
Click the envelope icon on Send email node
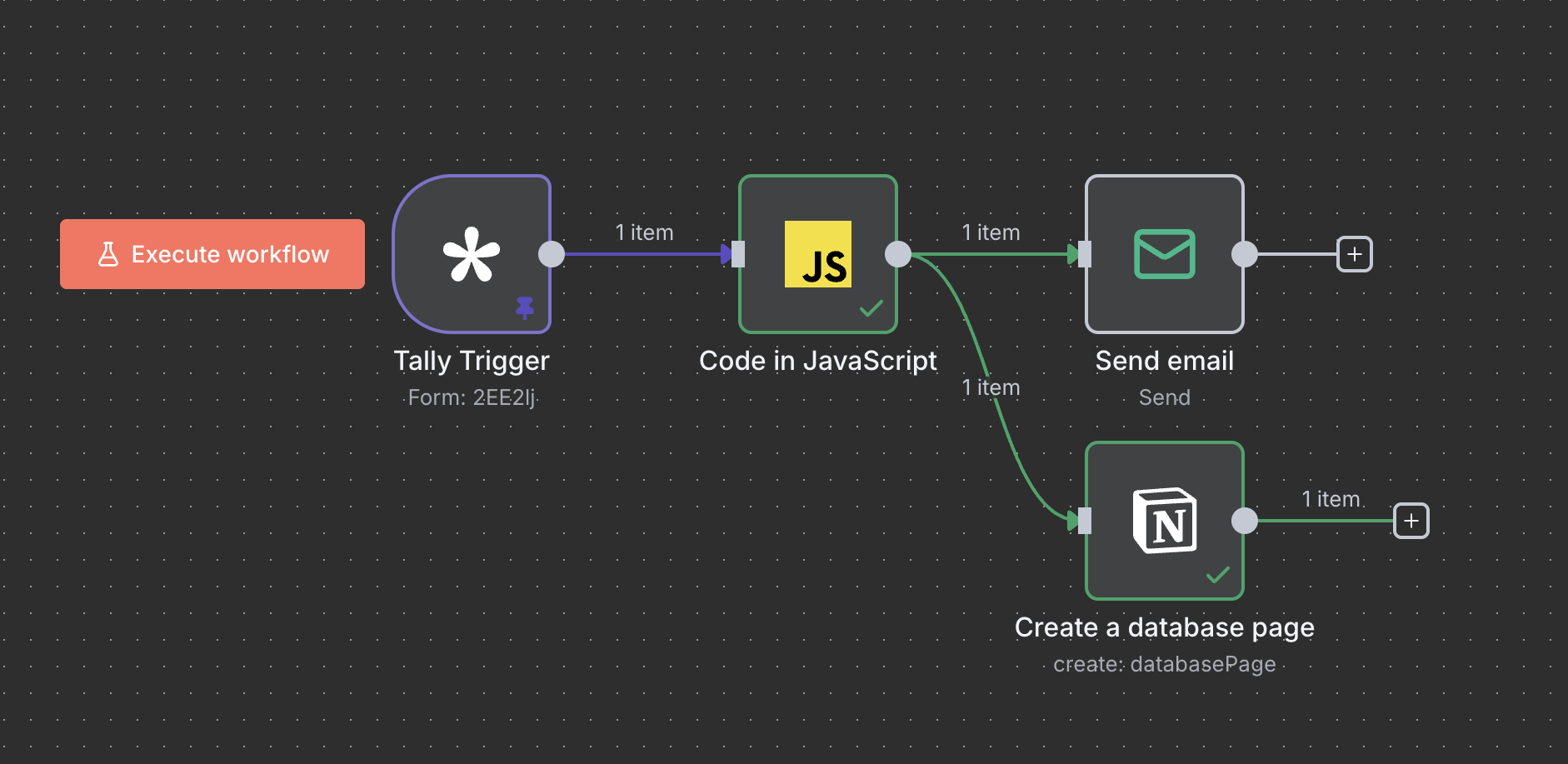[x=1164, y=254]
